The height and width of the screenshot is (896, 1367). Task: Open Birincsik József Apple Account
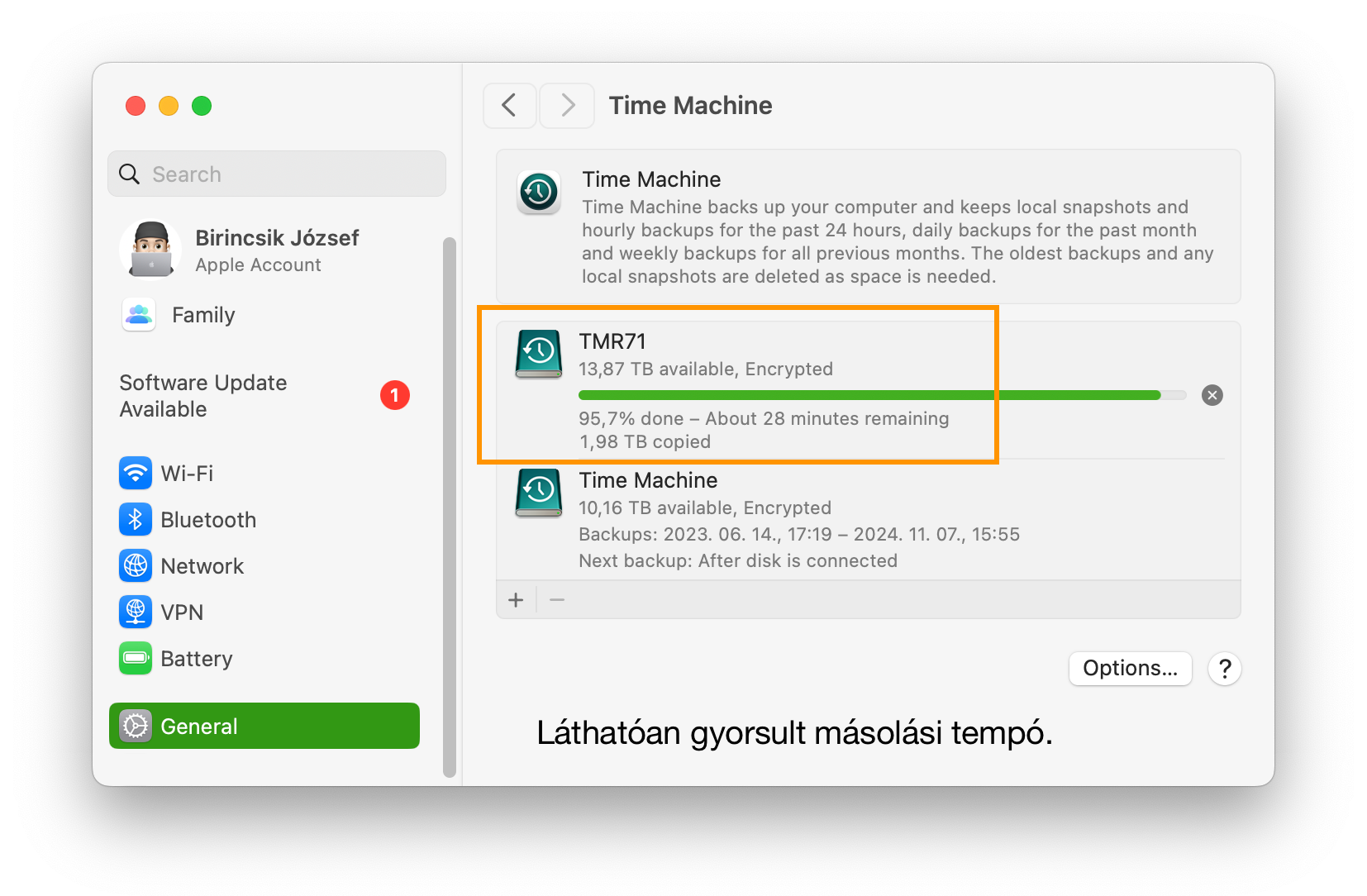pyautogui.click(x=264, y=250)
